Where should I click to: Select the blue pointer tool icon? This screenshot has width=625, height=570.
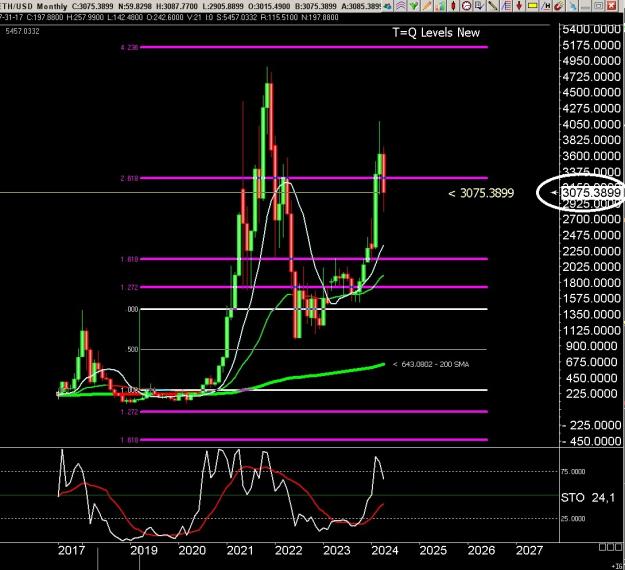coord(572,6)
